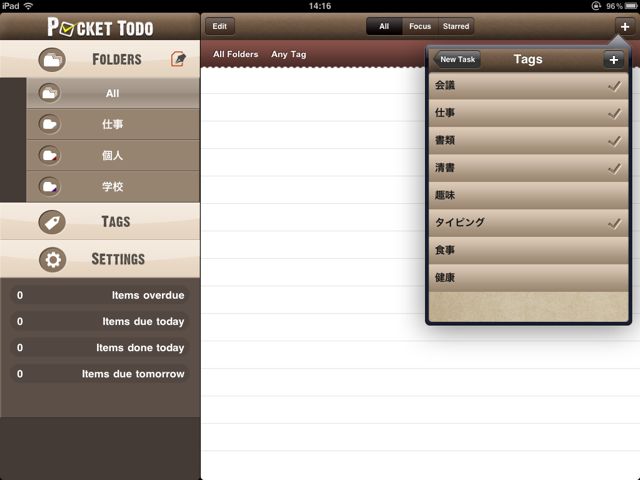Check the 食事 tag
This screenshot has height=480, width=640.
point(528,250)
